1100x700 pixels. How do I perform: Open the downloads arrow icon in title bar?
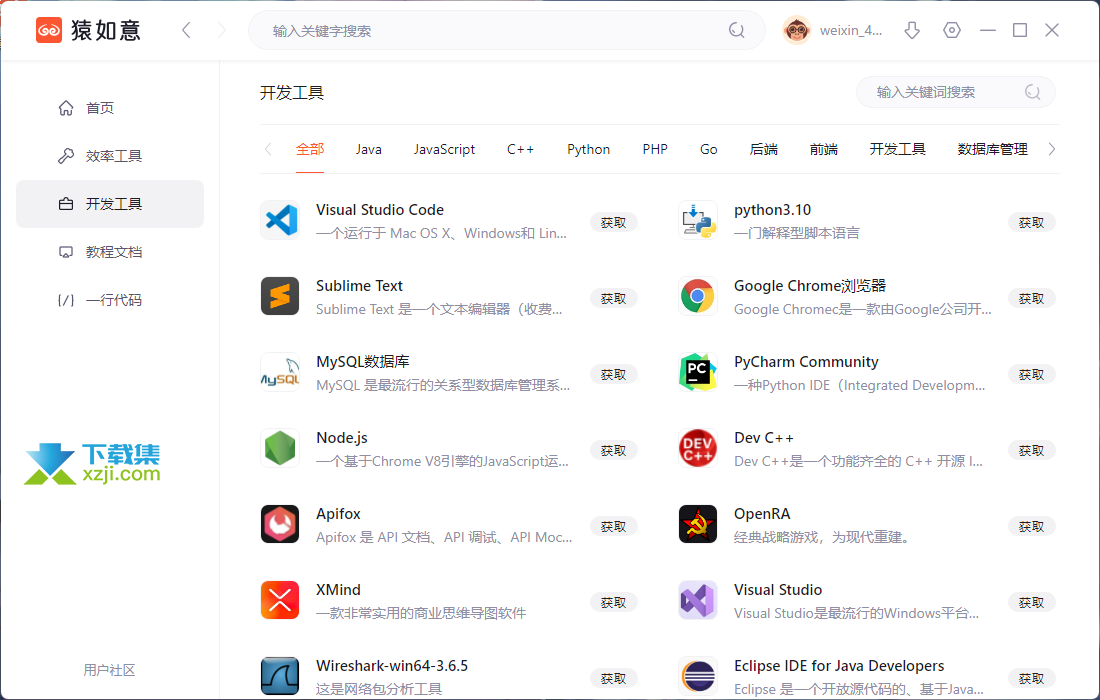coord(912,30)
